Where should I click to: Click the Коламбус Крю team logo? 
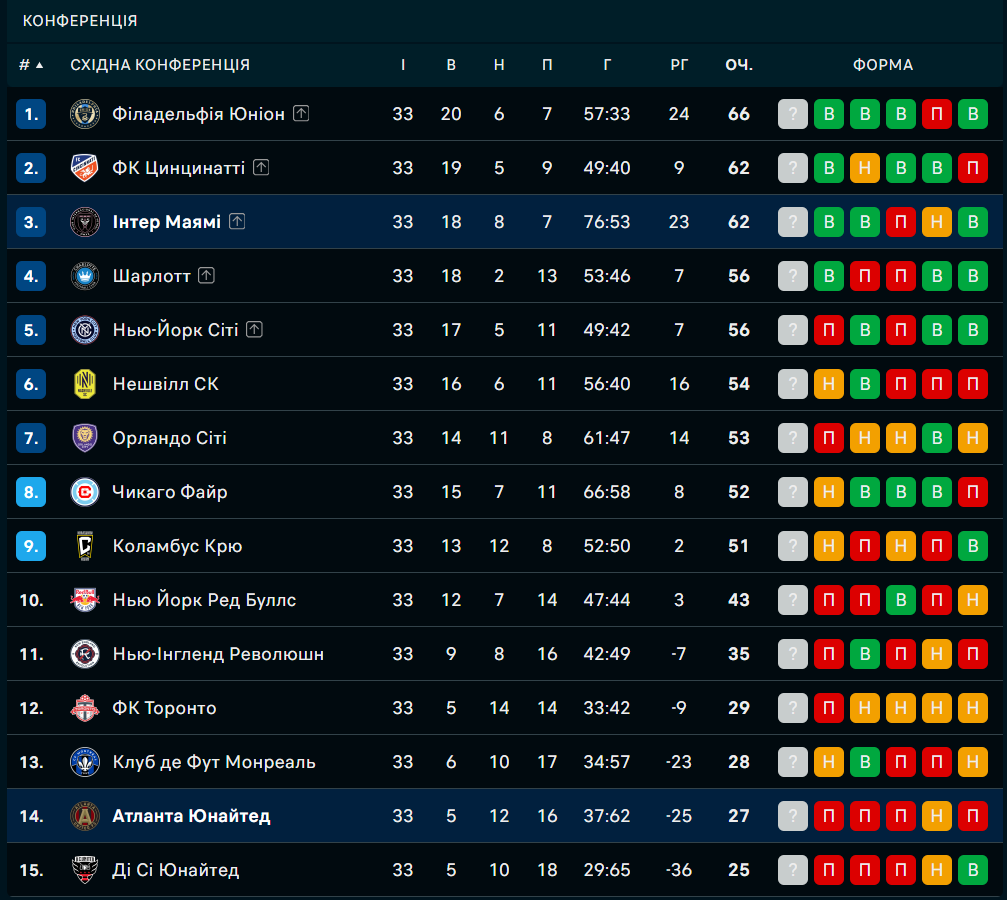(85, 546)
